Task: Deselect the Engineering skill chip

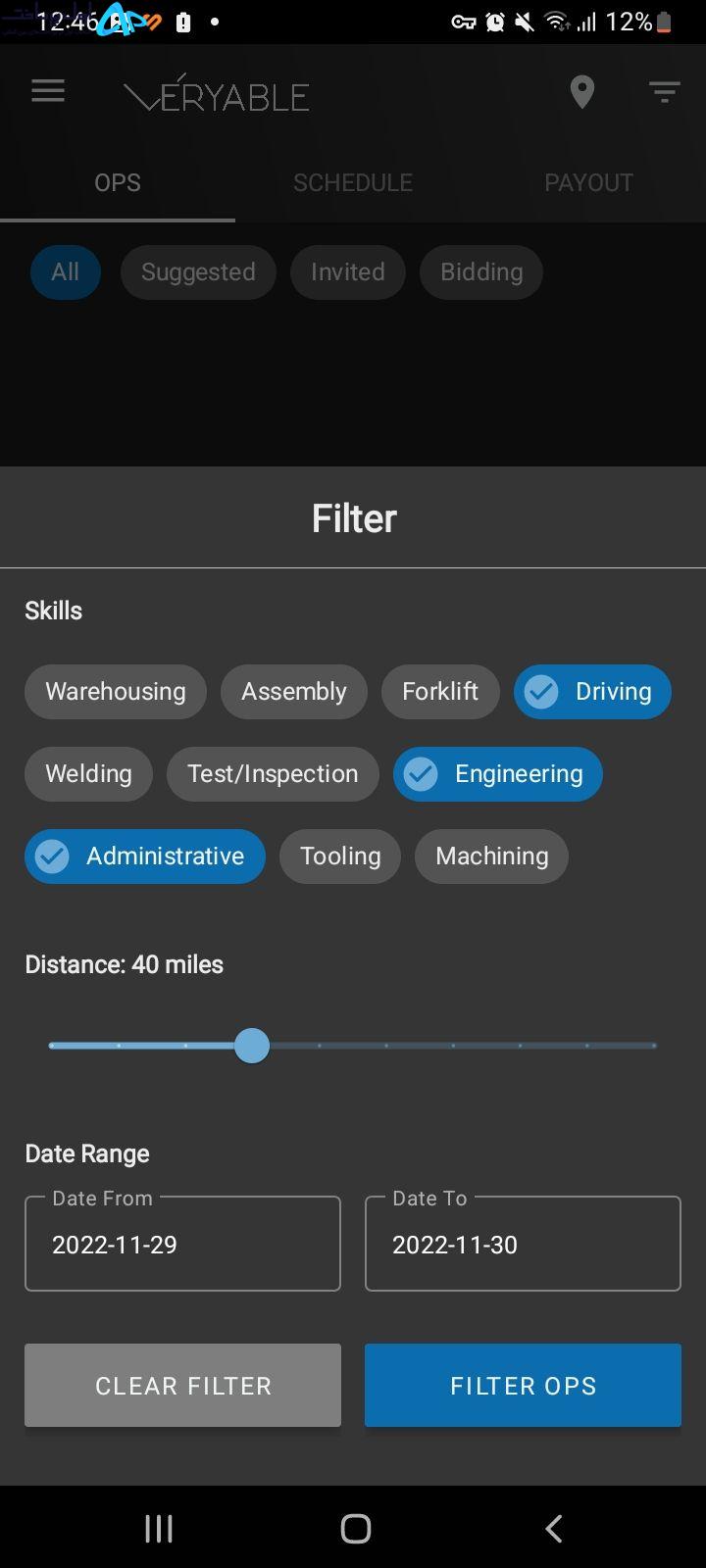Action: [x=498, y=774]
